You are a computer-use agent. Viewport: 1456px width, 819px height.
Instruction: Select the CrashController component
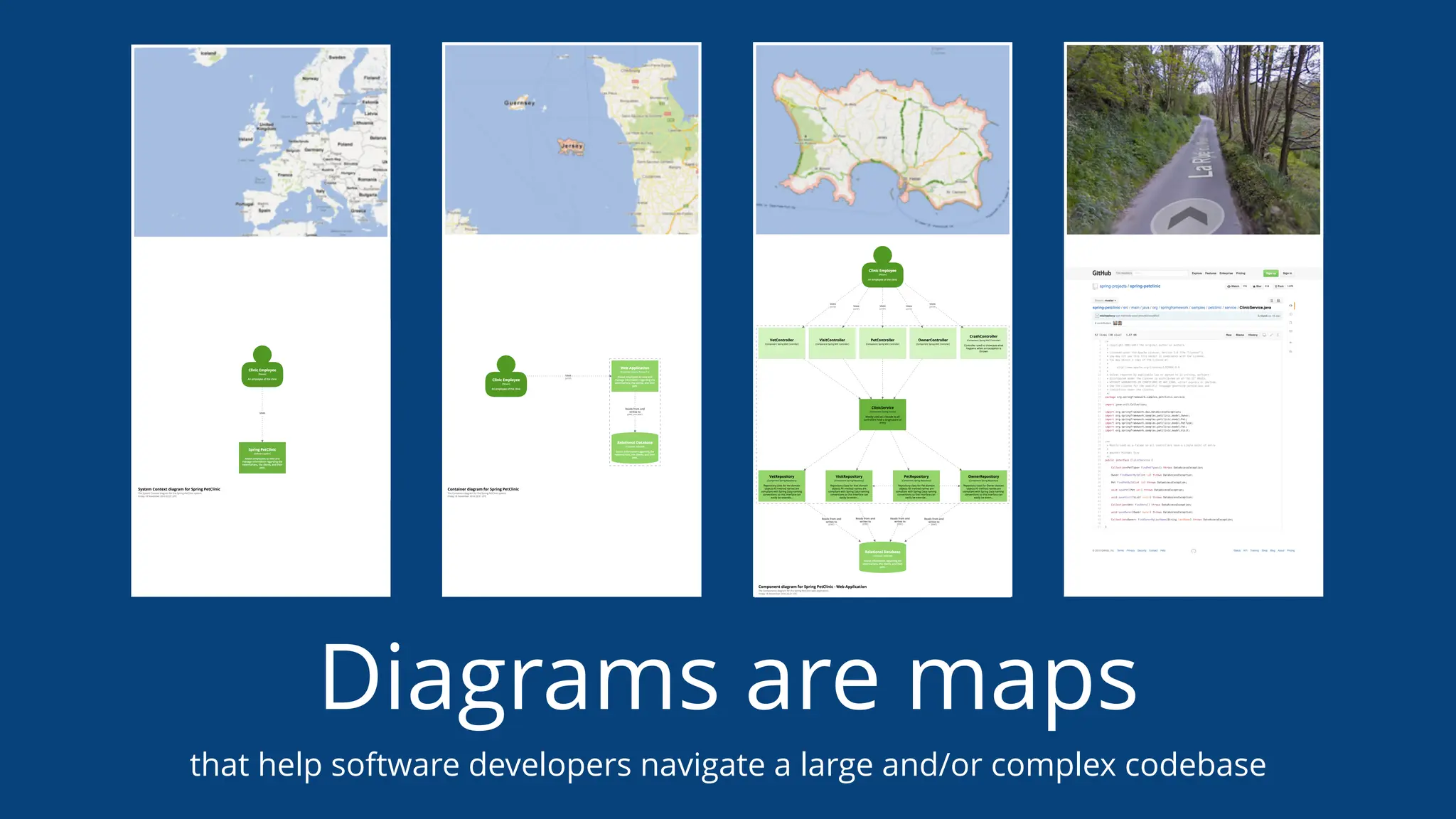(983, 343)
